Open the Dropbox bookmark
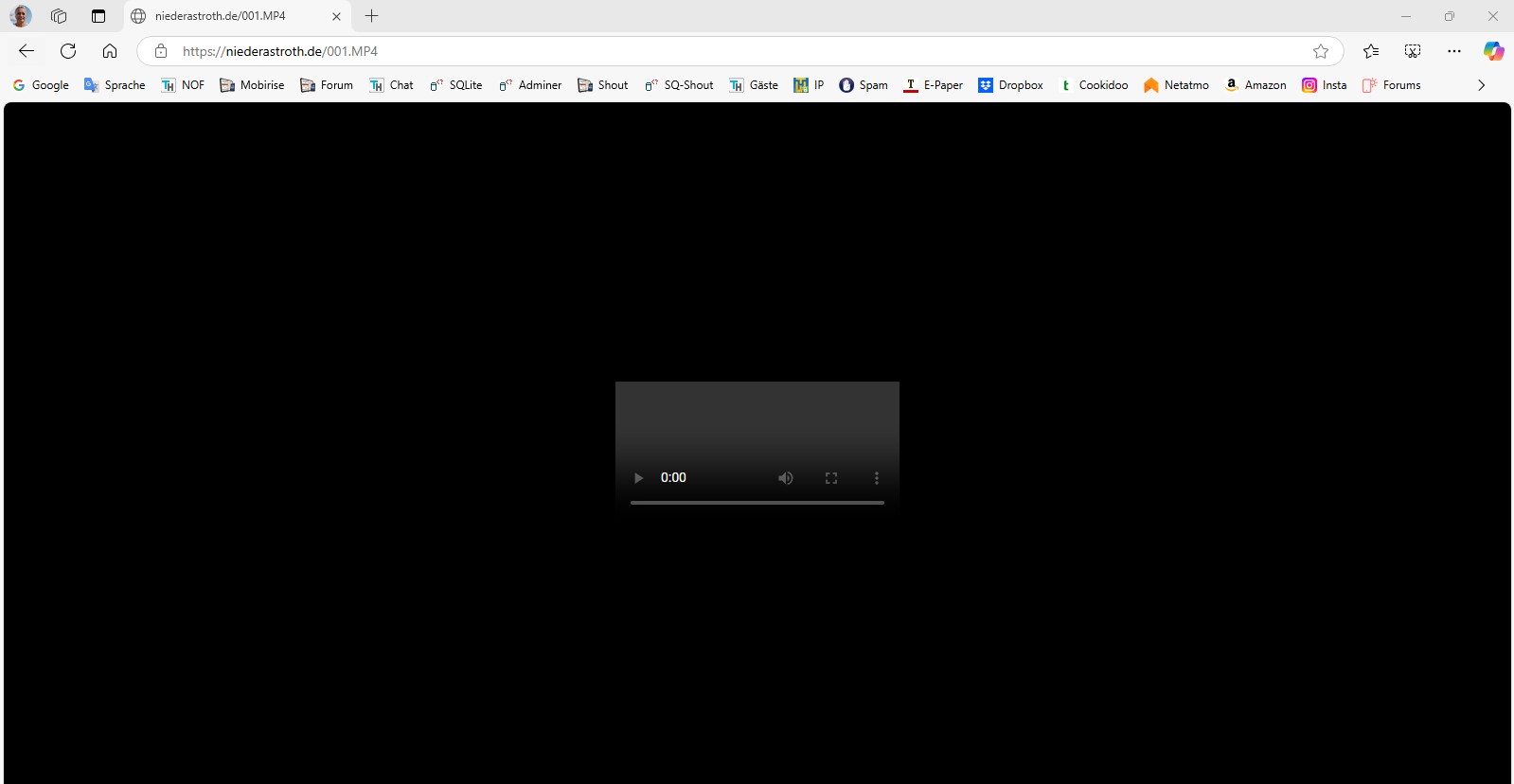 point(1010,85)
